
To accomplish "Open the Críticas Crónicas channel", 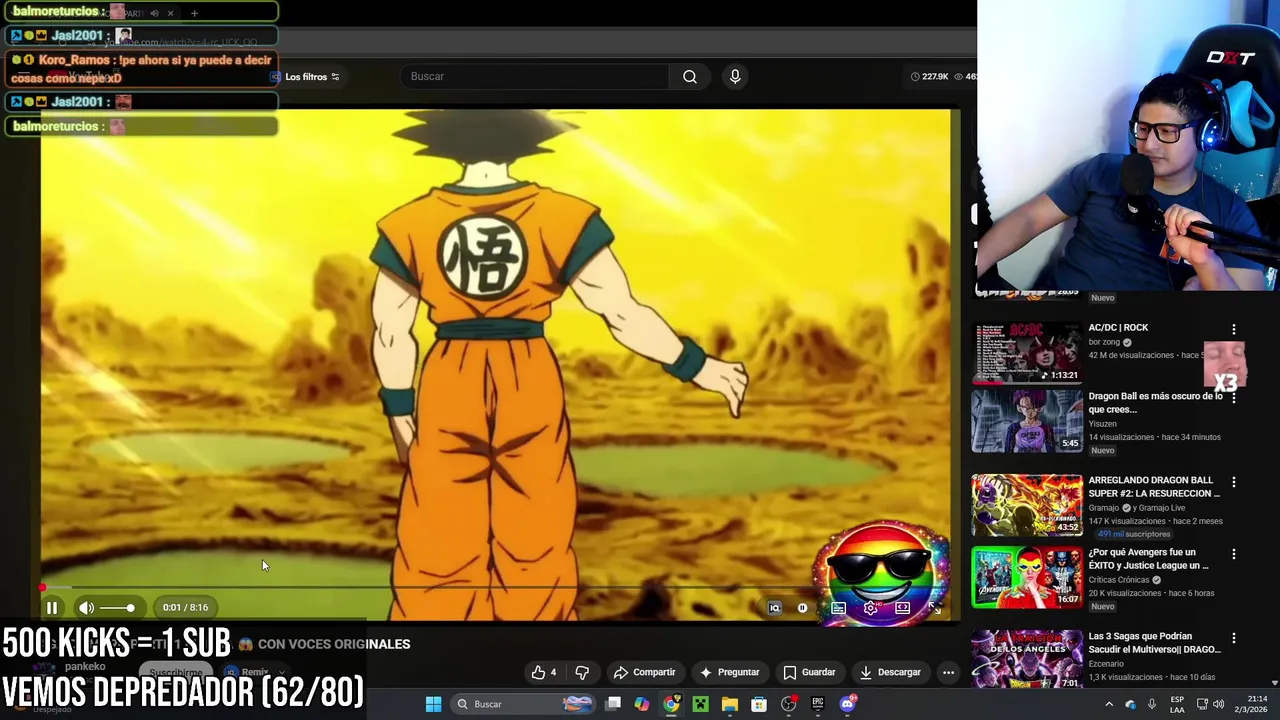I will pyautogui.click(x=1118, y=580).
